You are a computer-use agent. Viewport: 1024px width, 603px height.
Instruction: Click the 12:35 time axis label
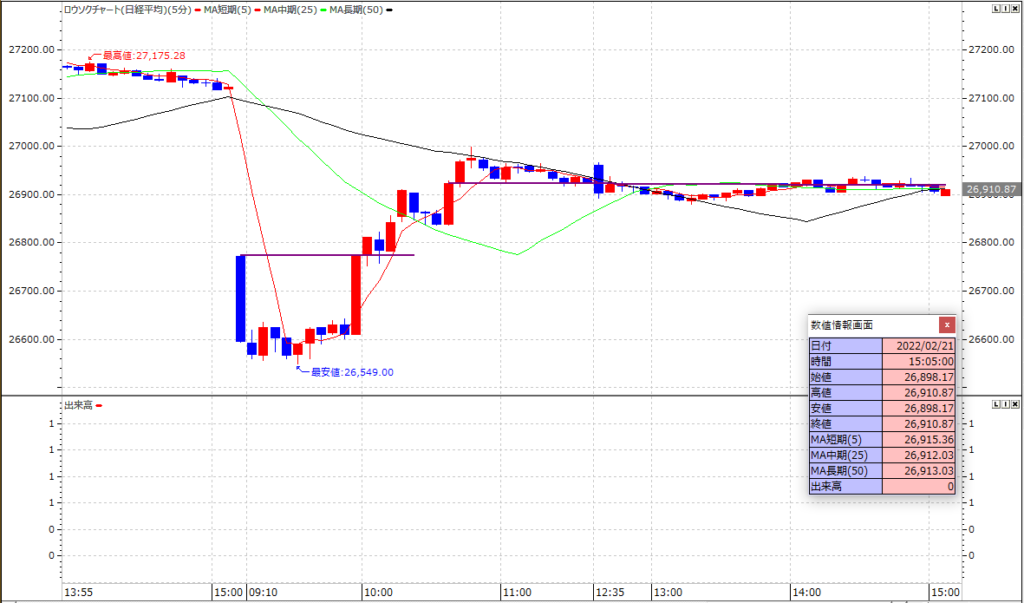pyautogui.click(x=609, y=593)
